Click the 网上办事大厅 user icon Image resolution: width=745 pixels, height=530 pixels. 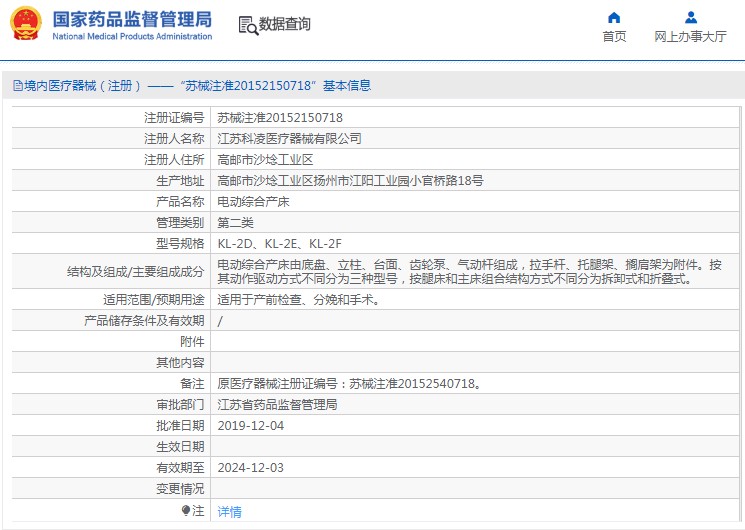pyautogui.click(x=691, y=18)
